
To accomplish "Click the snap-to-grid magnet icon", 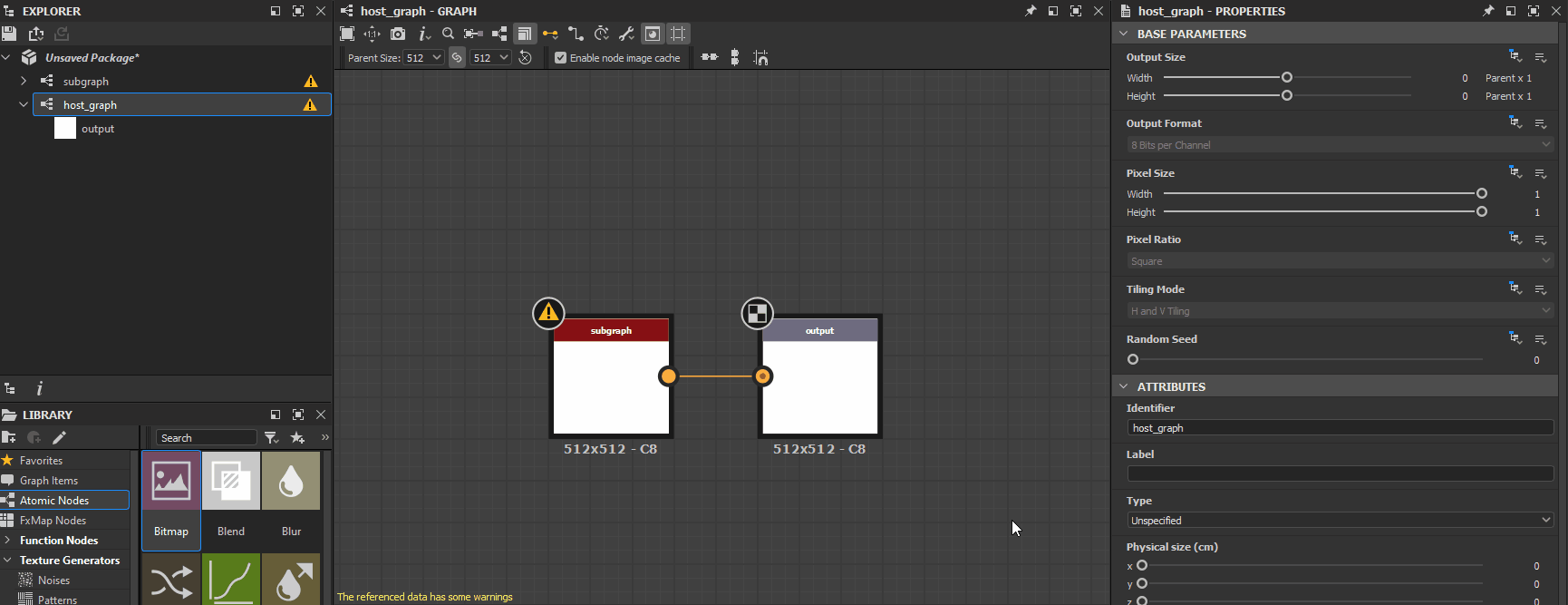I will [x=760, y=58].
